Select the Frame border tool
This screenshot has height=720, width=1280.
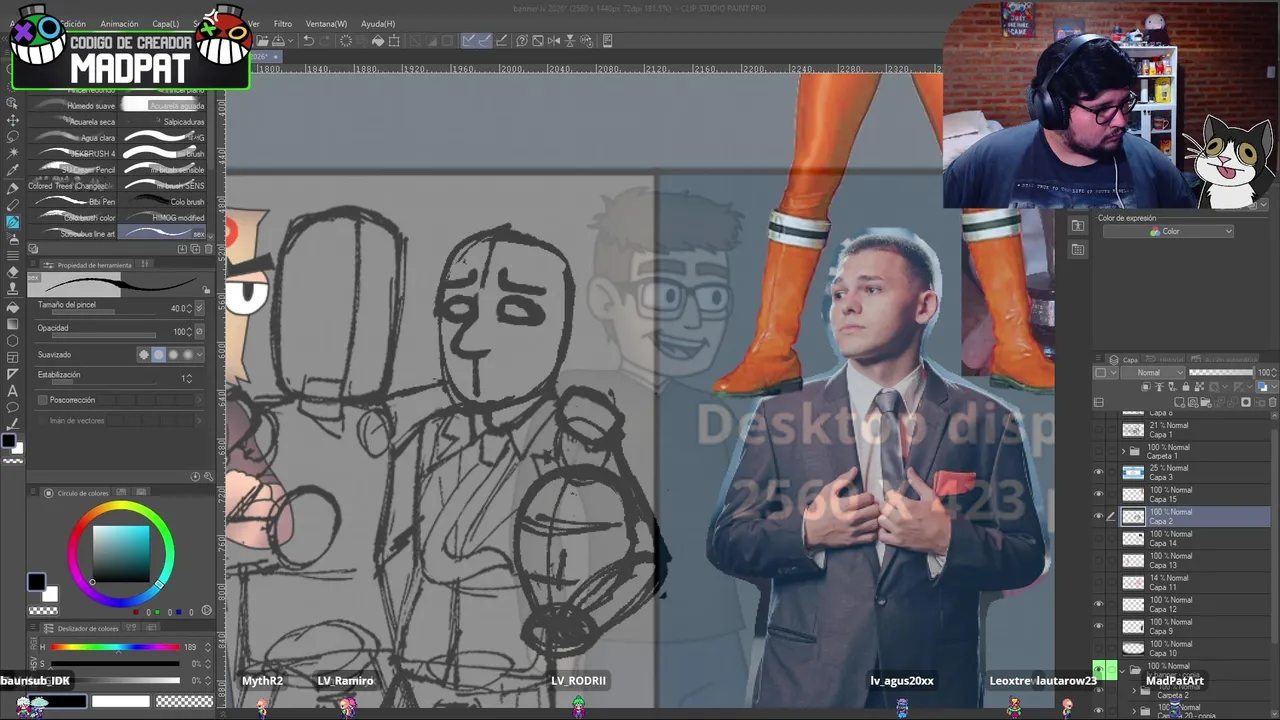[13, 357]
